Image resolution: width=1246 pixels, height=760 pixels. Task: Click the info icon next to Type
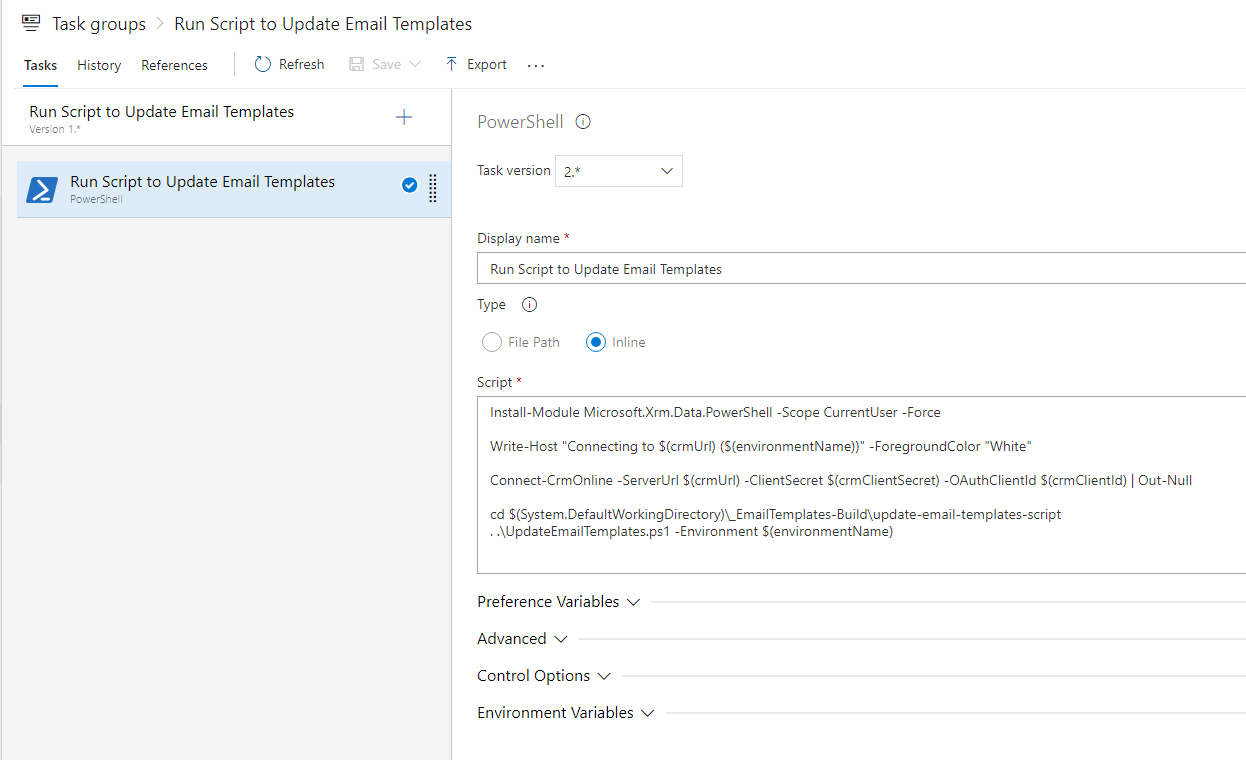(x=530, y=305)
